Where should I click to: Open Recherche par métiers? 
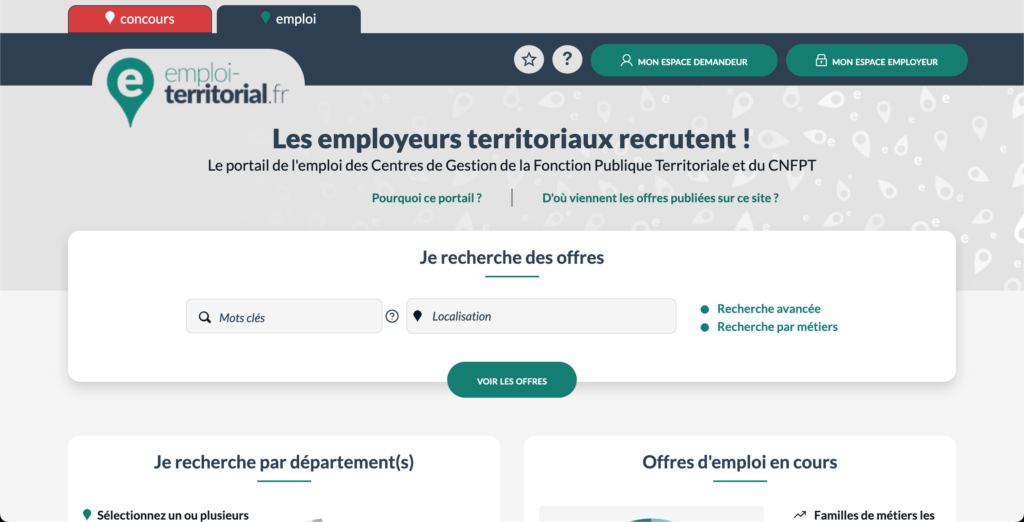point(777,327)
